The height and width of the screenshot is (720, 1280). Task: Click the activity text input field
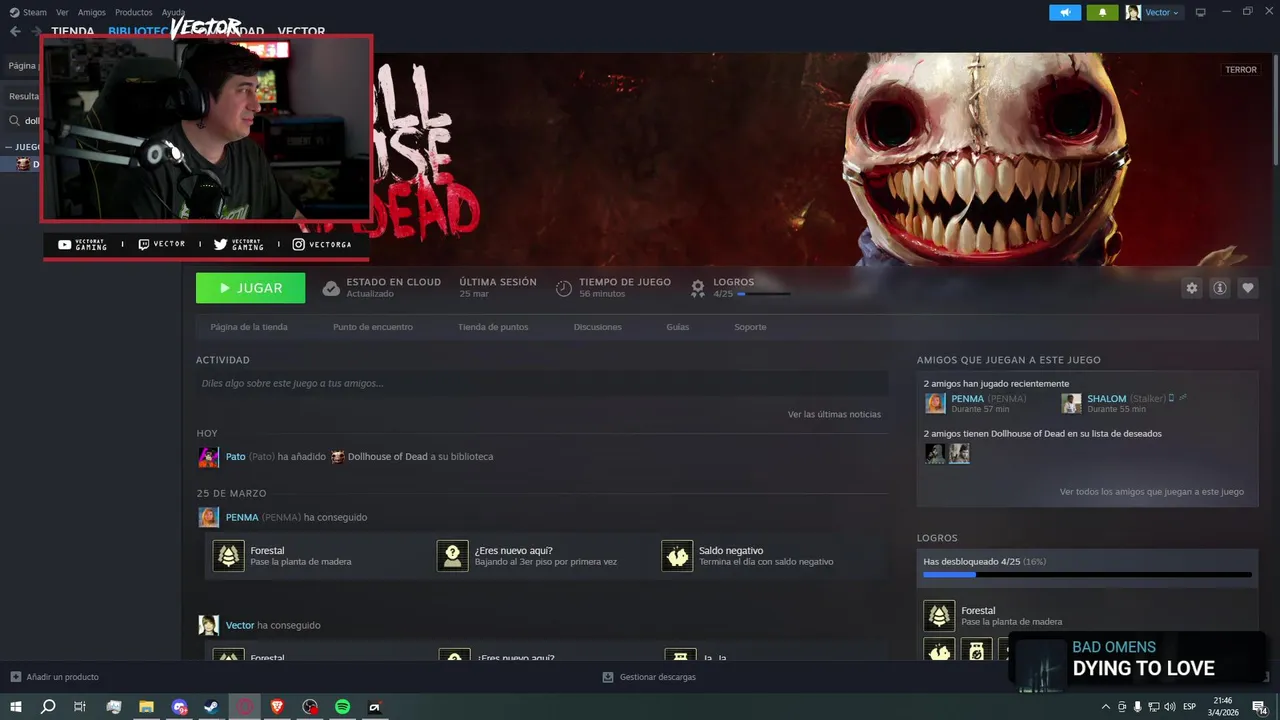point(542,383)
